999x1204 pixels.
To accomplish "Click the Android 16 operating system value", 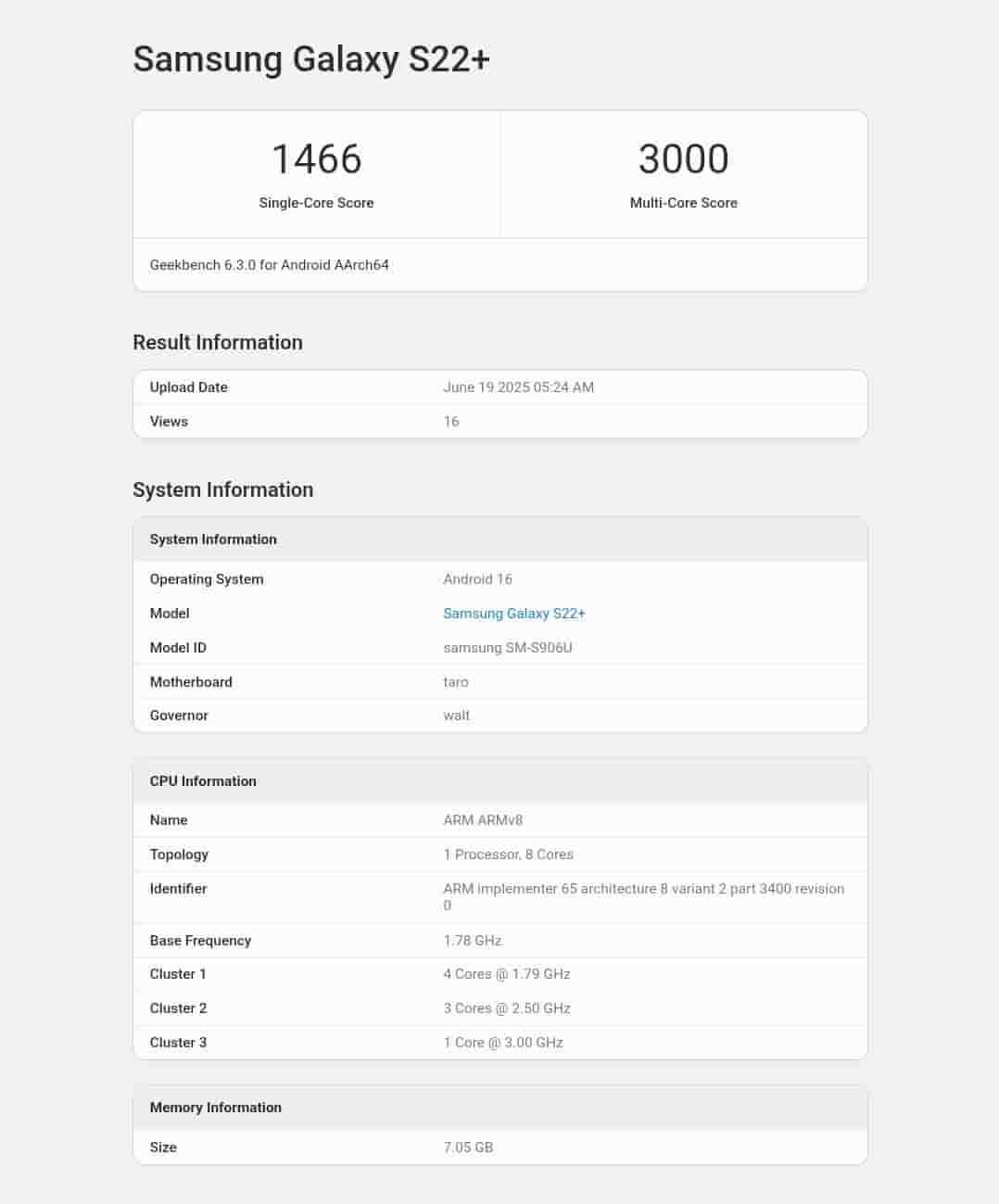I will click(477, 579).
